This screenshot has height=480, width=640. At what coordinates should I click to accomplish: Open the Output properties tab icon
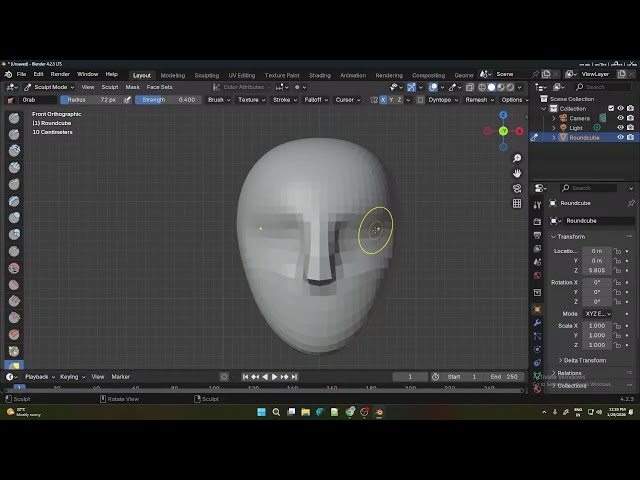(537, 235)
